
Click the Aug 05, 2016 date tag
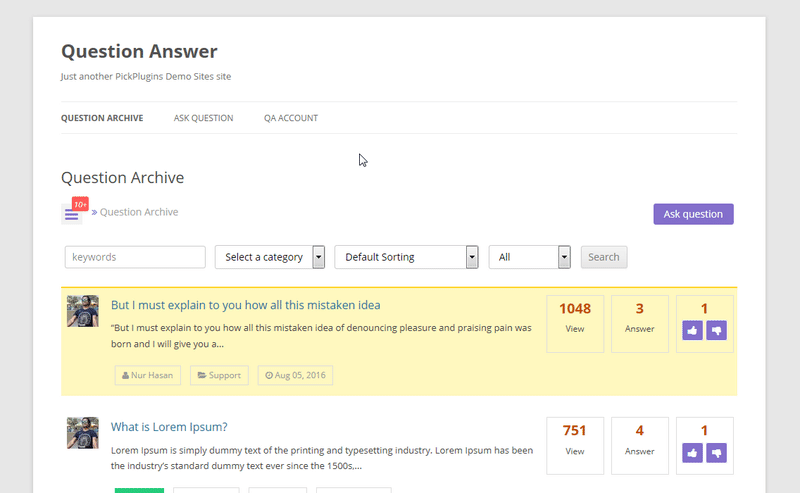295,375
